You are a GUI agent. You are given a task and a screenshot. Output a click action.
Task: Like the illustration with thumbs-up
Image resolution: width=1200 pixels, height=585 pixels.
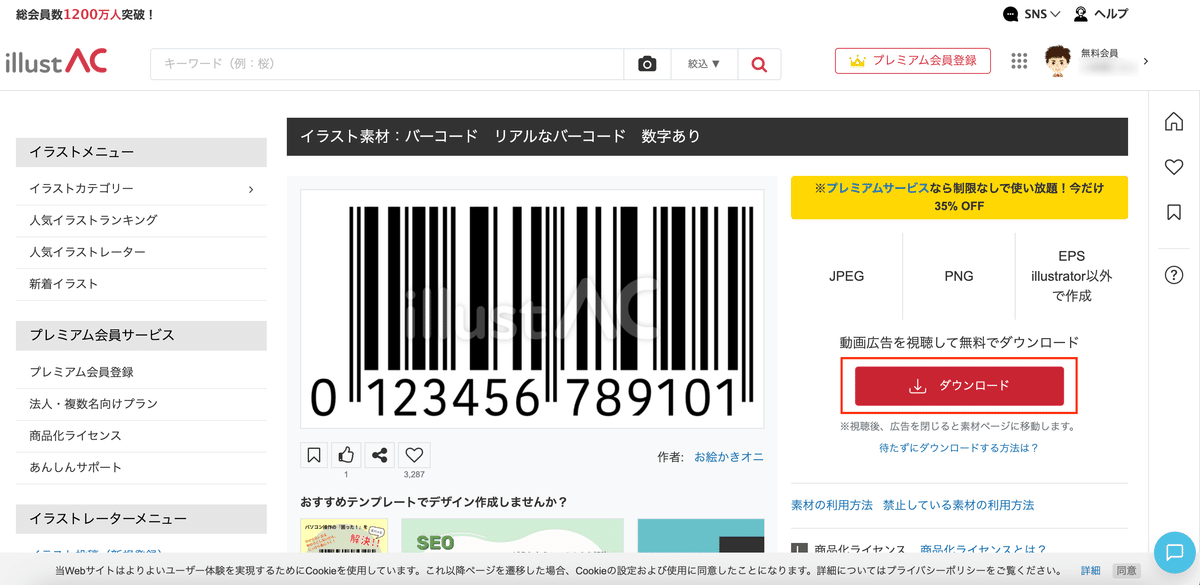click(x=346, y=455)
